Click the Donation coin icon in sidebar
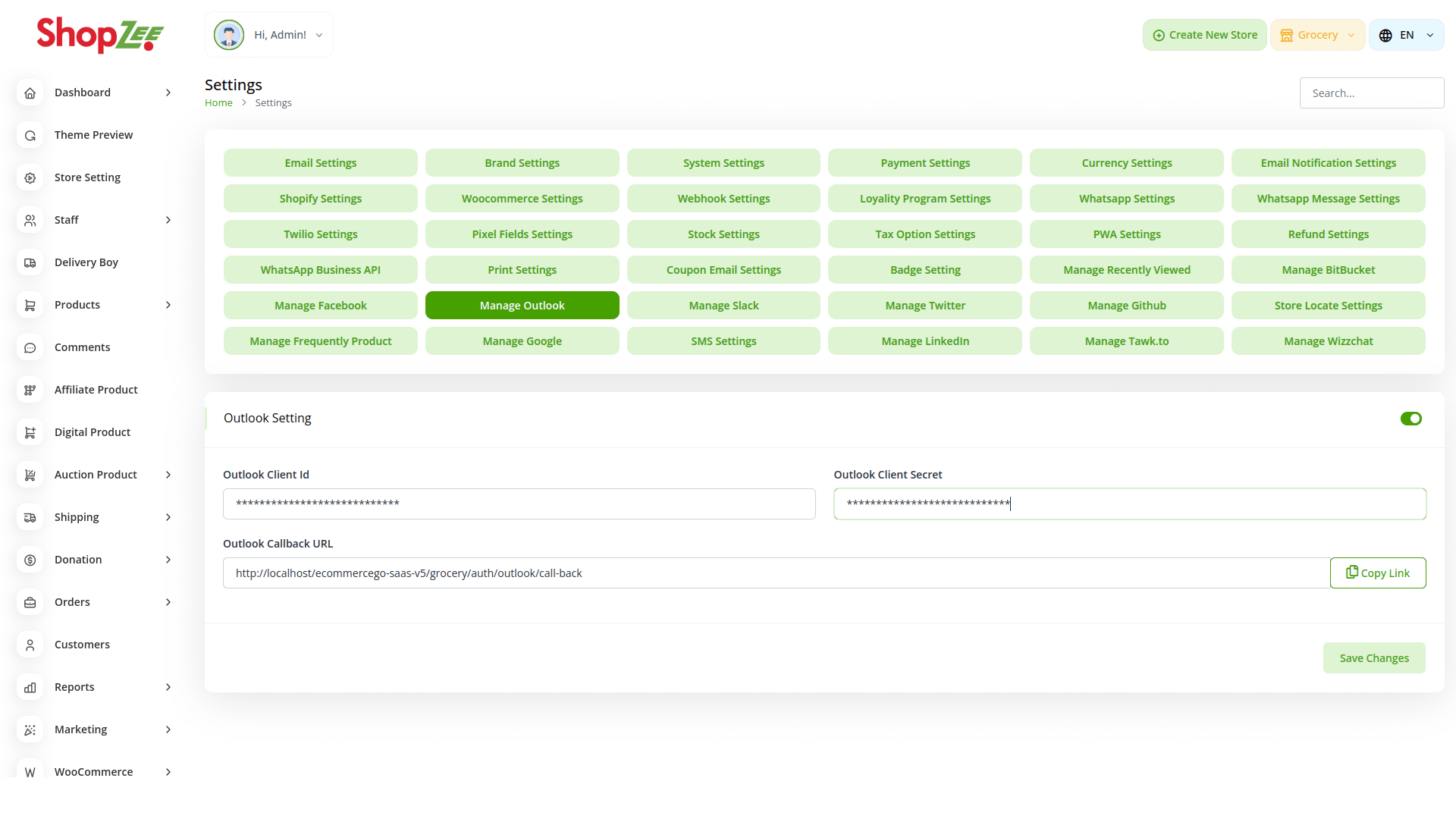Screen dimensions: 1456x819 pos(30,560)
